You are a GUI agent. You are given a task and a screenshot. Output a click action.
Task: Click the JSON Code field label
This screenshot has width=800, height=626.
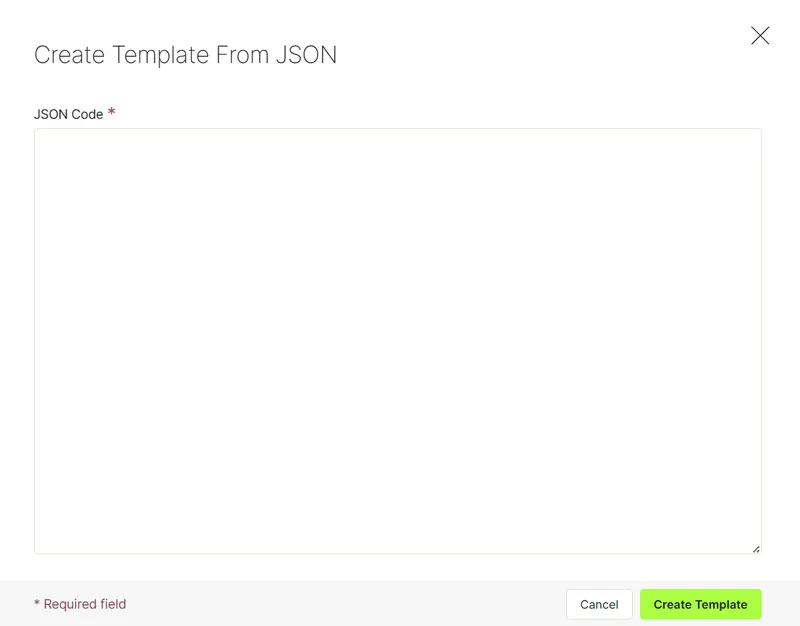tap(68, 114)
